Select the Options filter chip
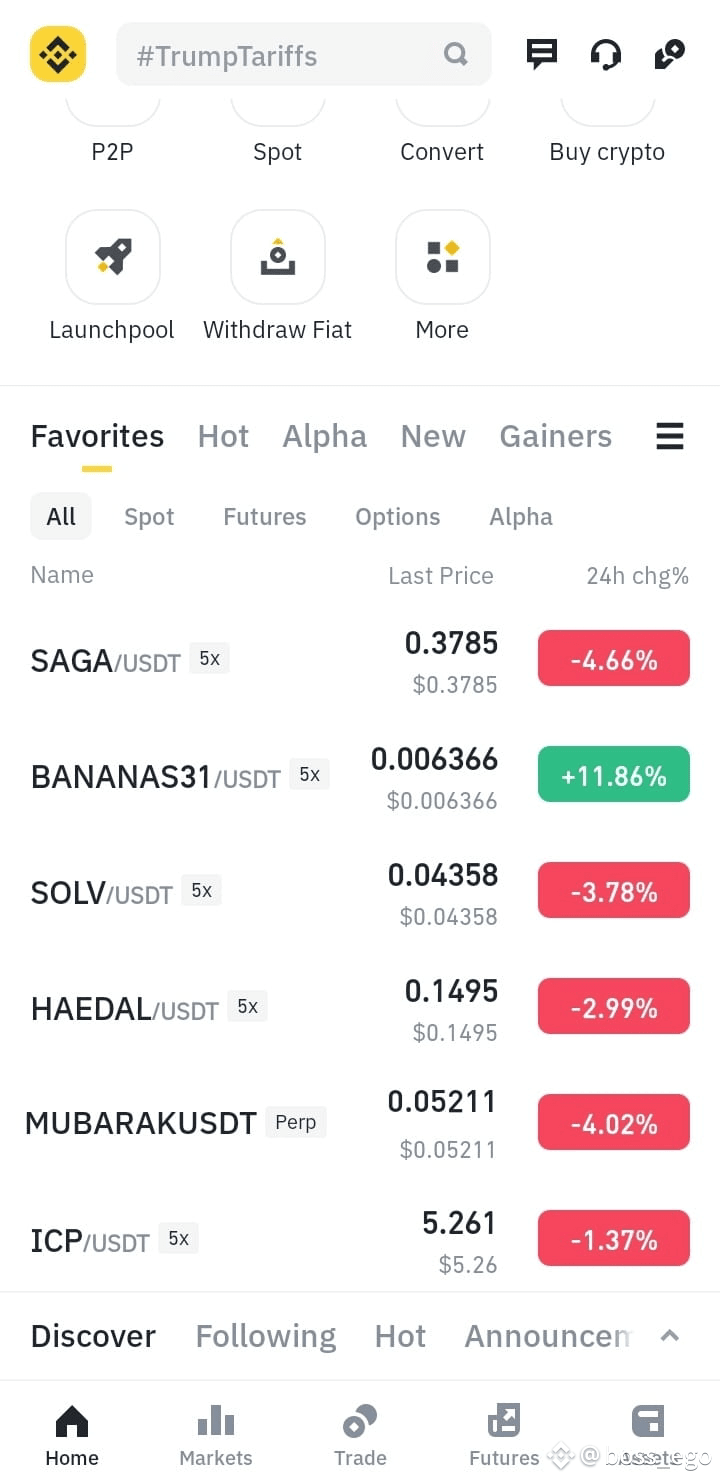 398,517
